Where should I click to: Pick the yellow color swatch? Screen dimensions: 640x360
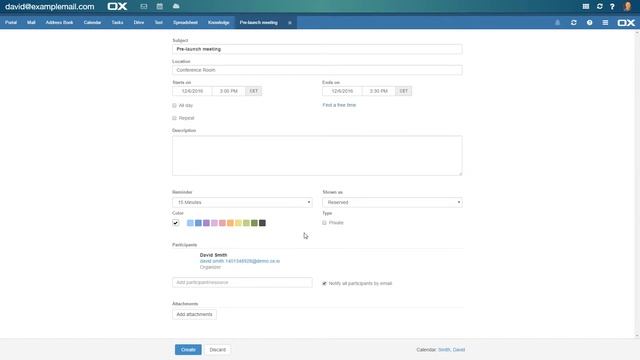click(x=238, y=223)
